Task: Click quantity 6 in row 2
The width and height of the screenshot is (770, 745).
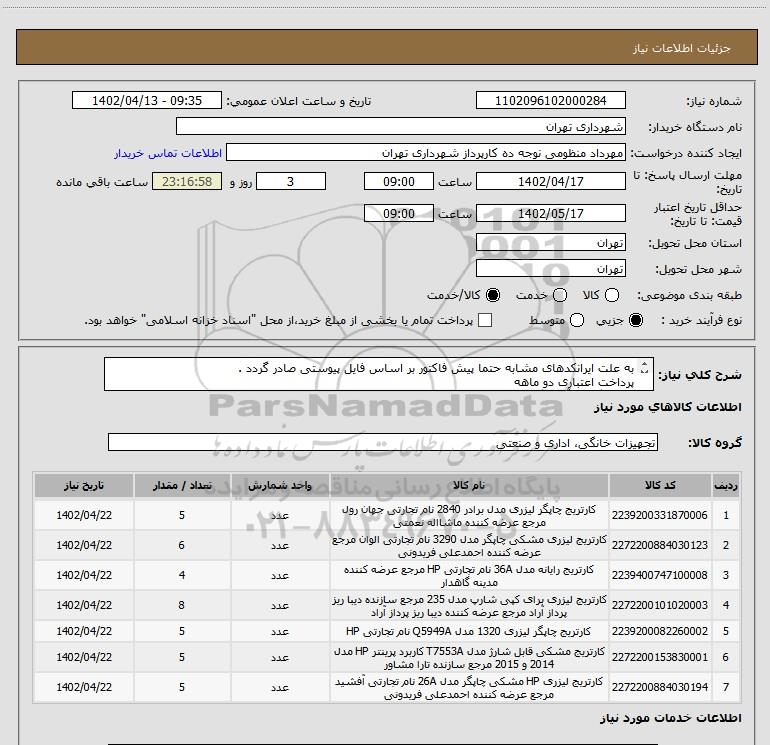Action: tap(182, 545)
